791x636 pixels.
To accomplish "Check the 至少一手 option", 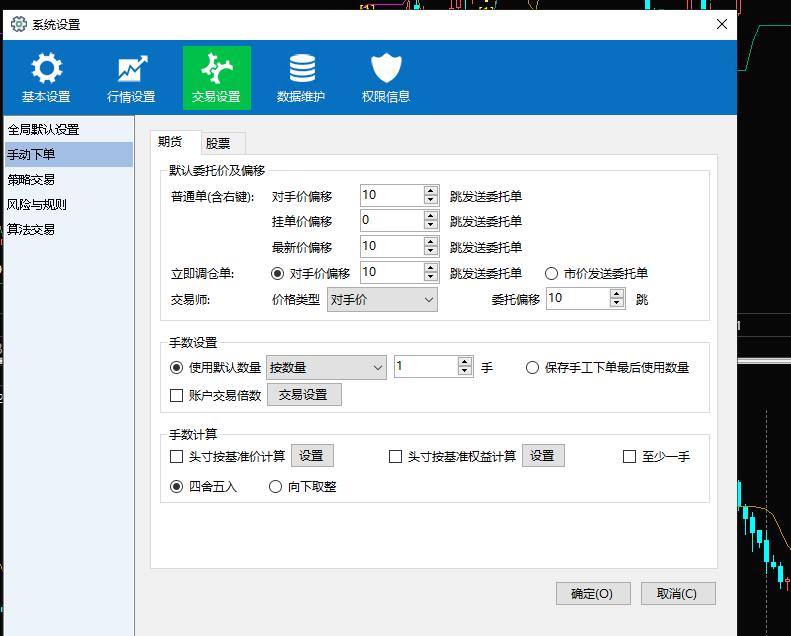I will click(x=629, y=456).
